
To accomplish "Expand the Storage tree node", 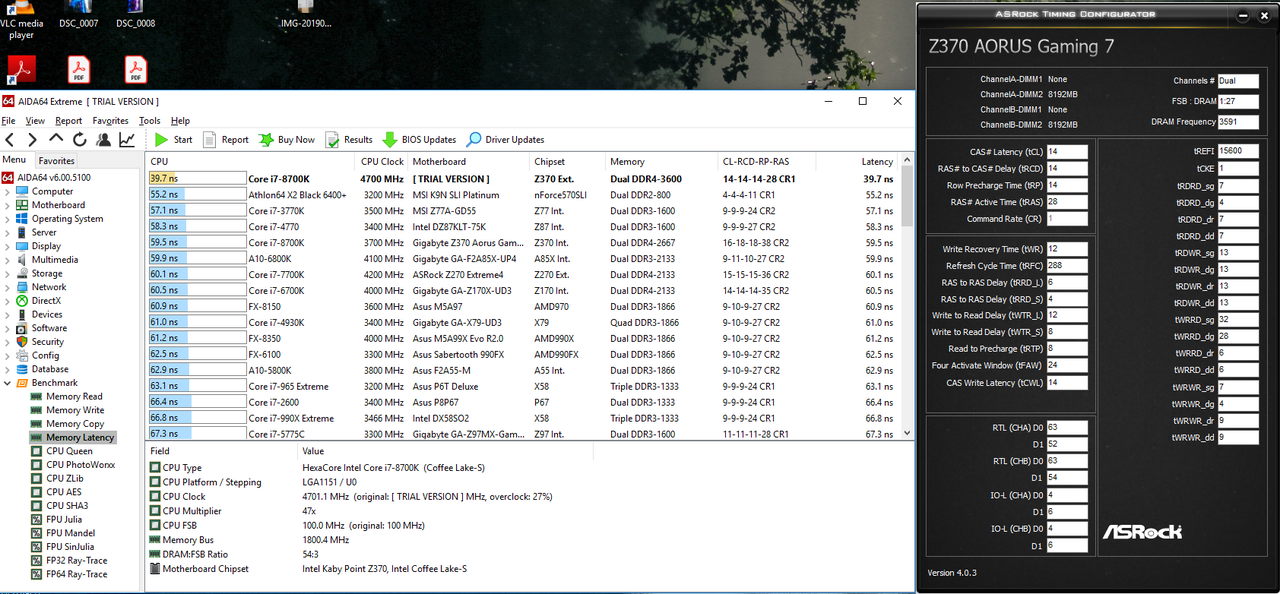I will click(8, 273).
